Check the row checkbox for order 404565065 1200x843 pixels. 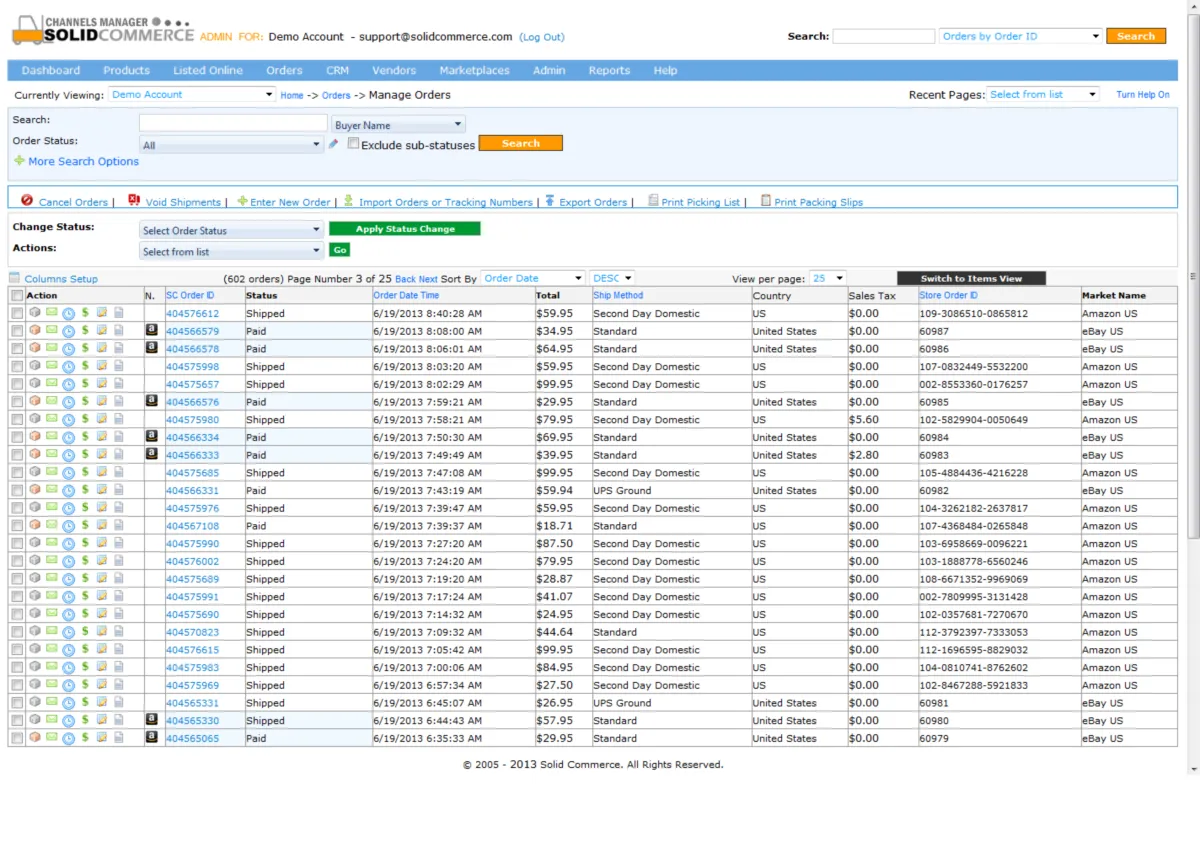17,738
